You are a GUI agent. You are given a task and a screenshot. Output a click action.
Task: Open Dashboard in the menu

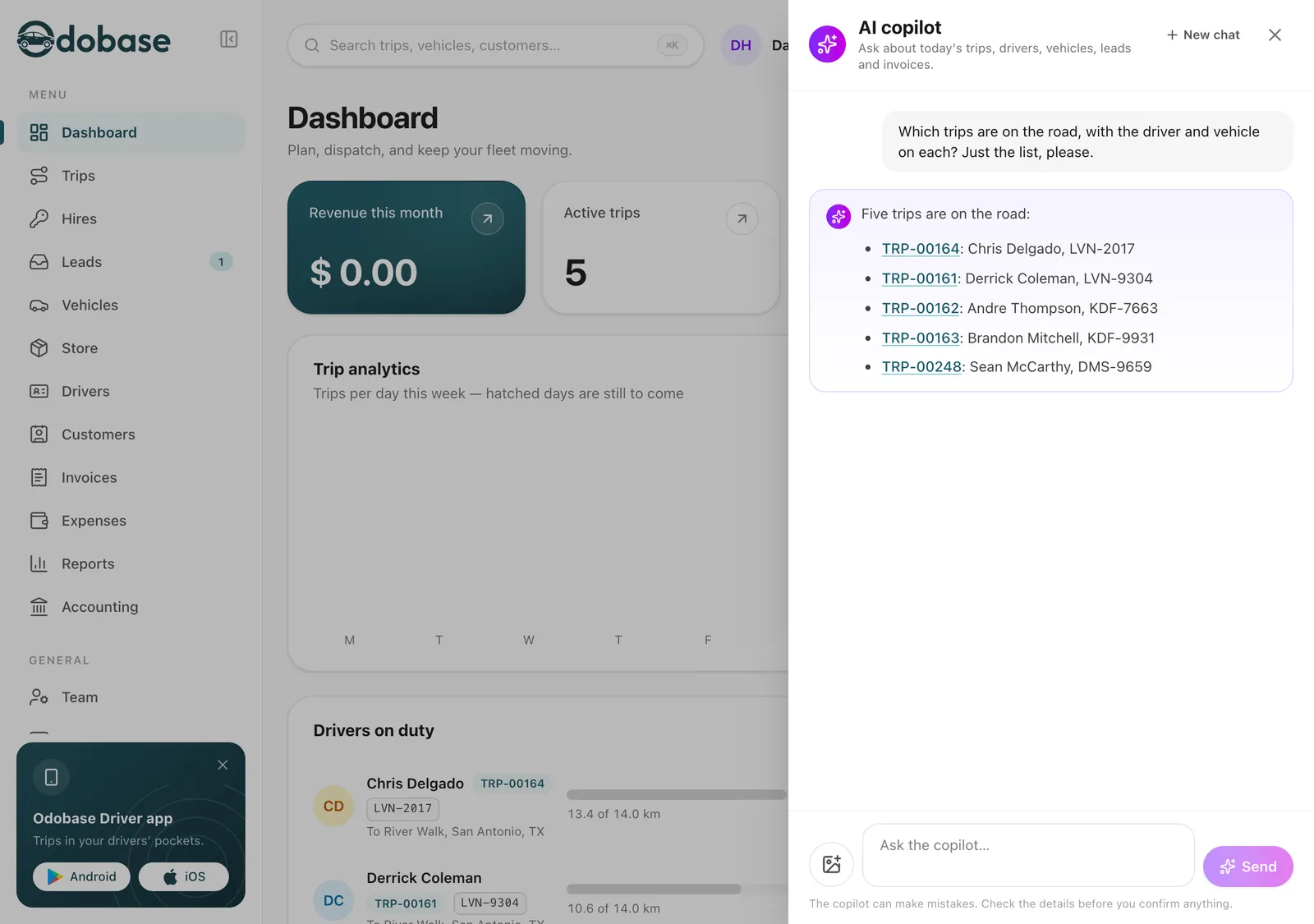point(131,132)
